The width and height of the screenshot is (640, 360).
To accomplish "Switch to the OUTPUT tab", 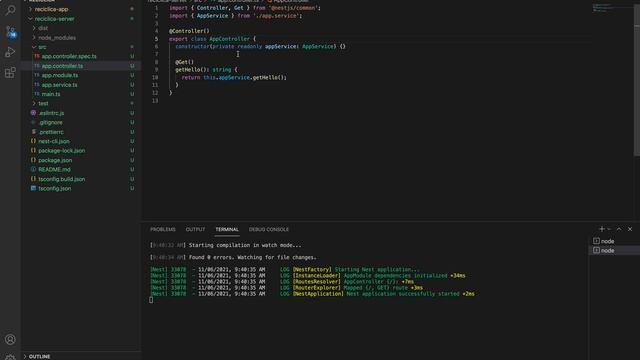I will coord(196,229).
